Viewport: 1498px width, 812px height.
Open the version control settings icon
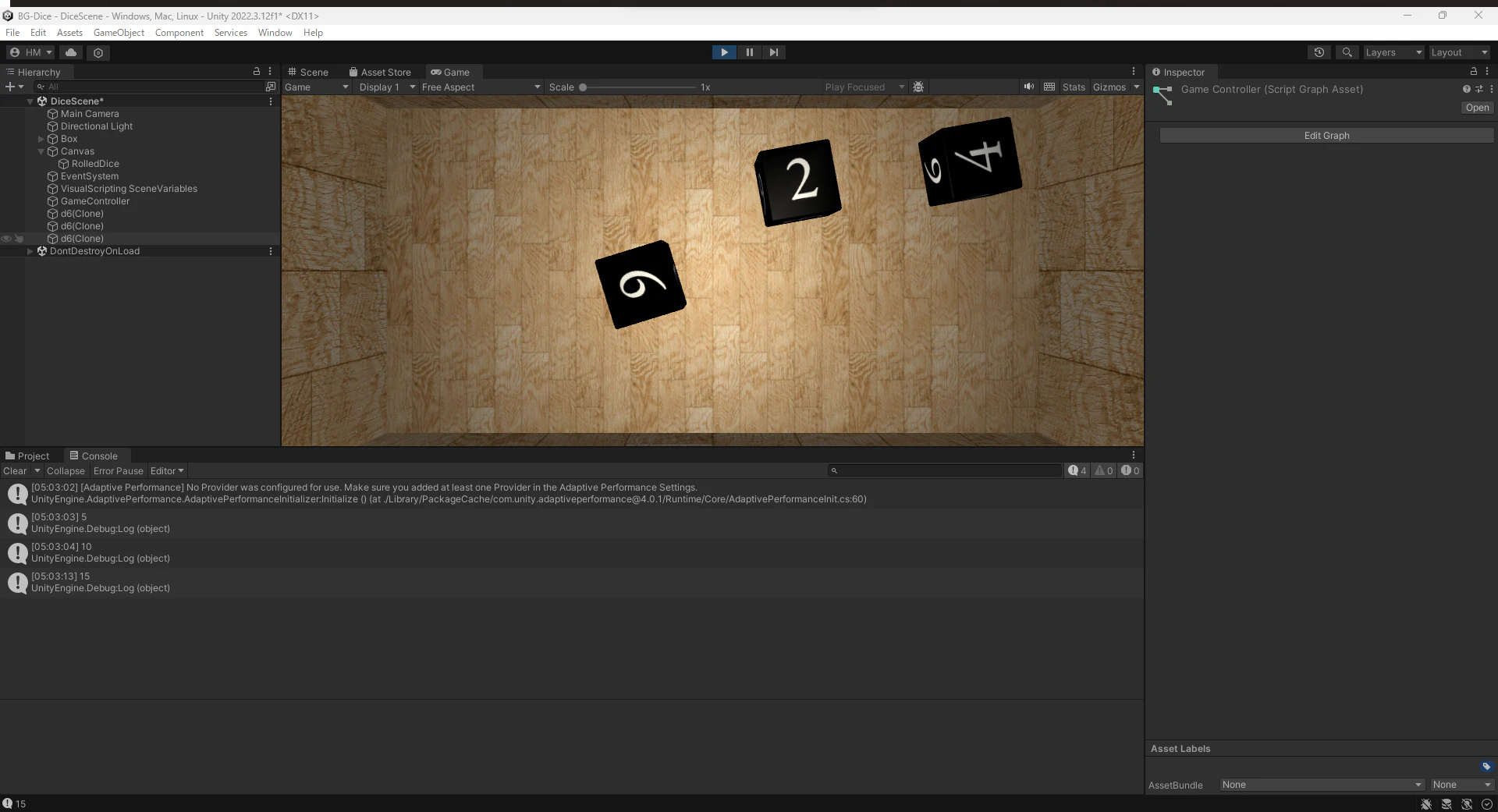point(98,52)
